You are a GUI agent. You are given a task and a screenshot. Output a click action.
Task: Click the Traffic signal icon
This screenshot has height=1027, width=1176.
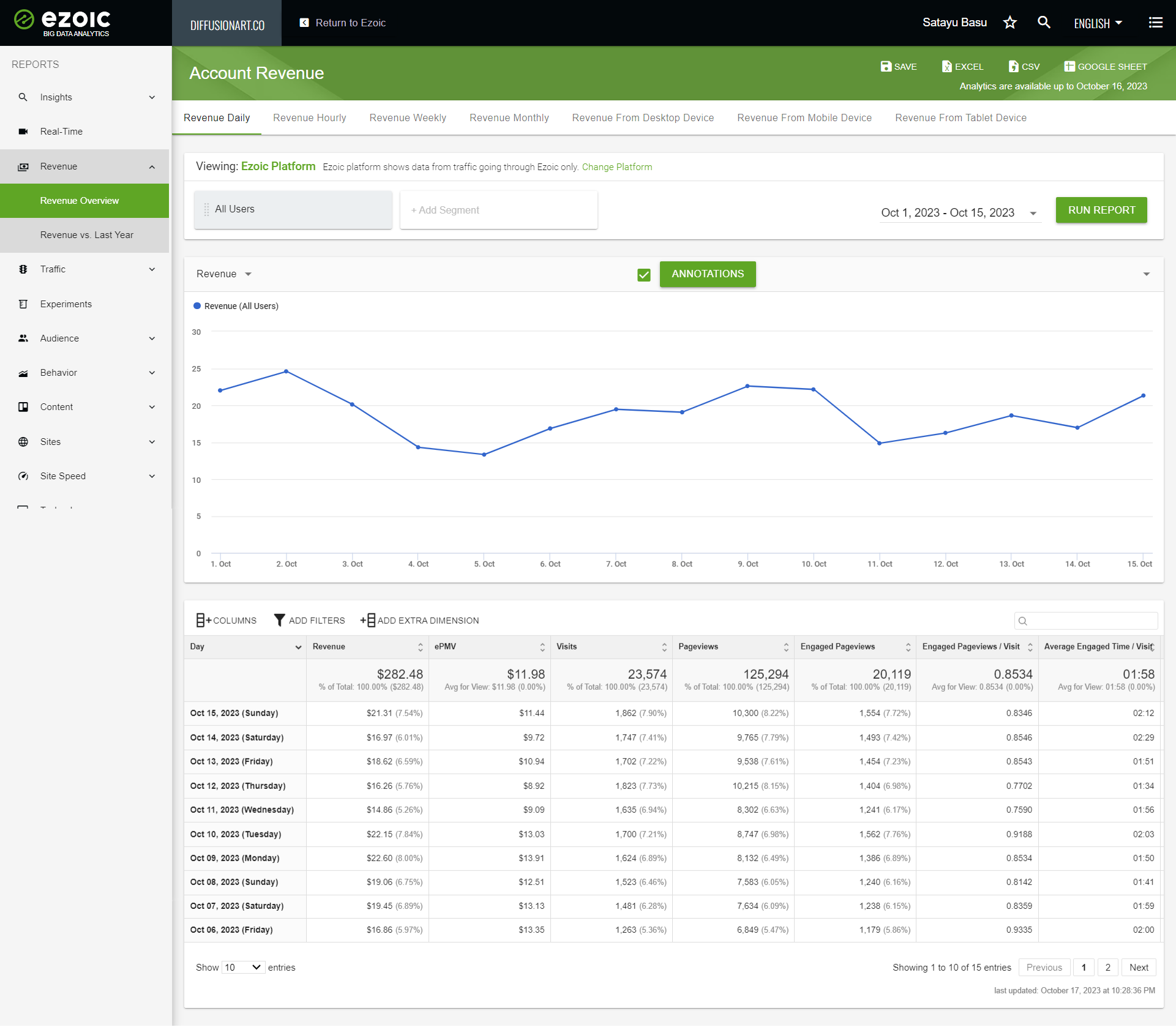[x=23, y=269]
